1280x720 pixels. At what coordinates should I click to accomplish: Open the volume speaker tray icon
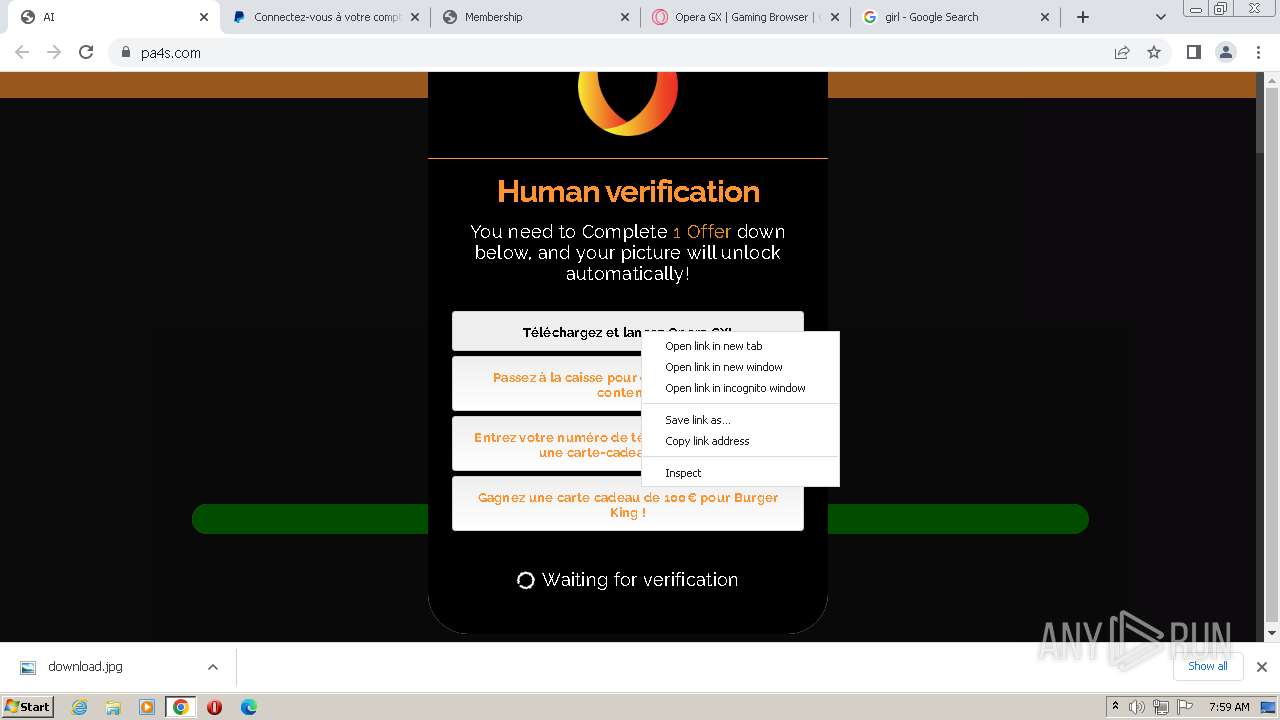[1137, 707]
